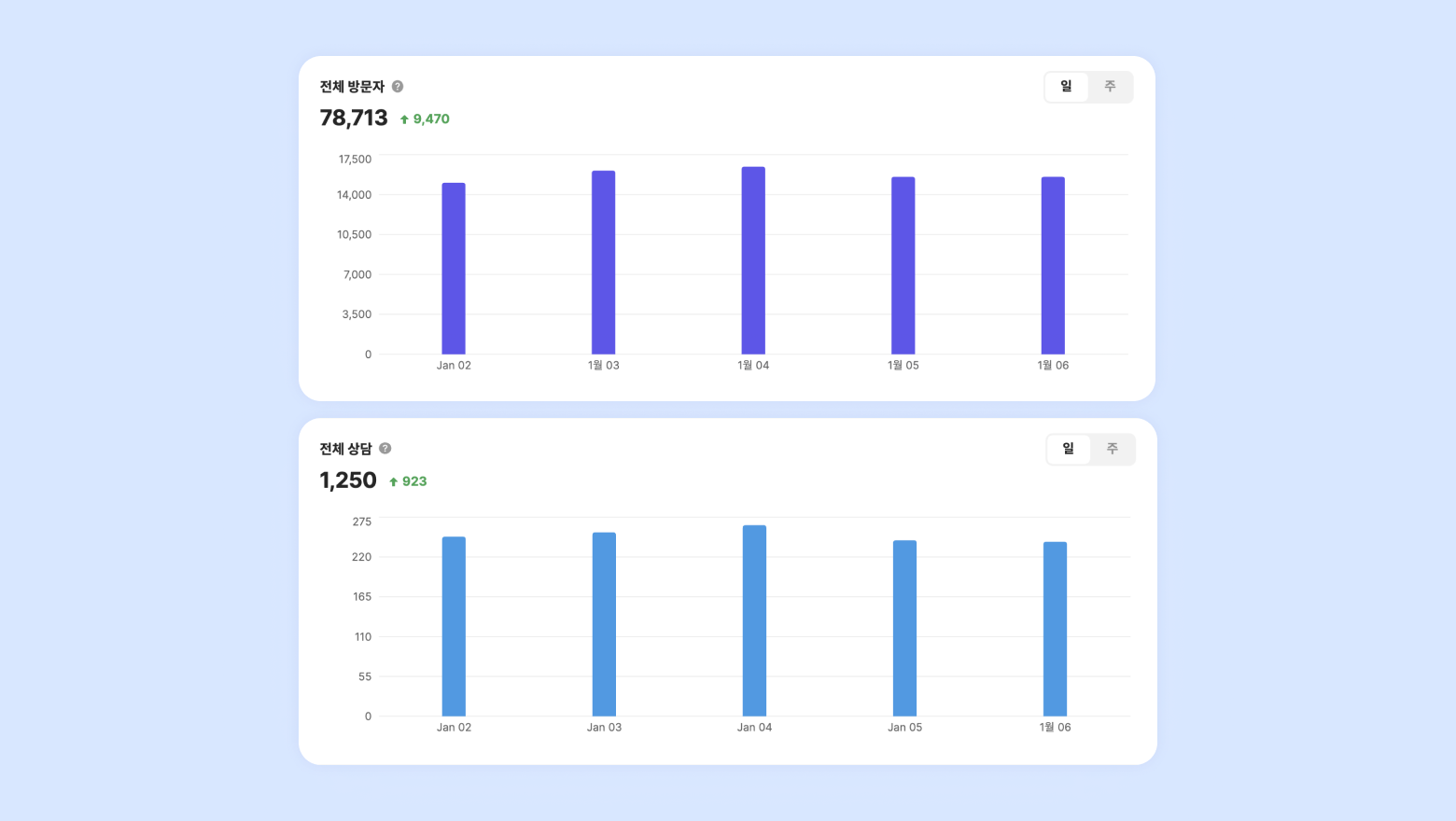
Task: Click the 1월 06 bar in consultations chart
Action: (1055, 629)
